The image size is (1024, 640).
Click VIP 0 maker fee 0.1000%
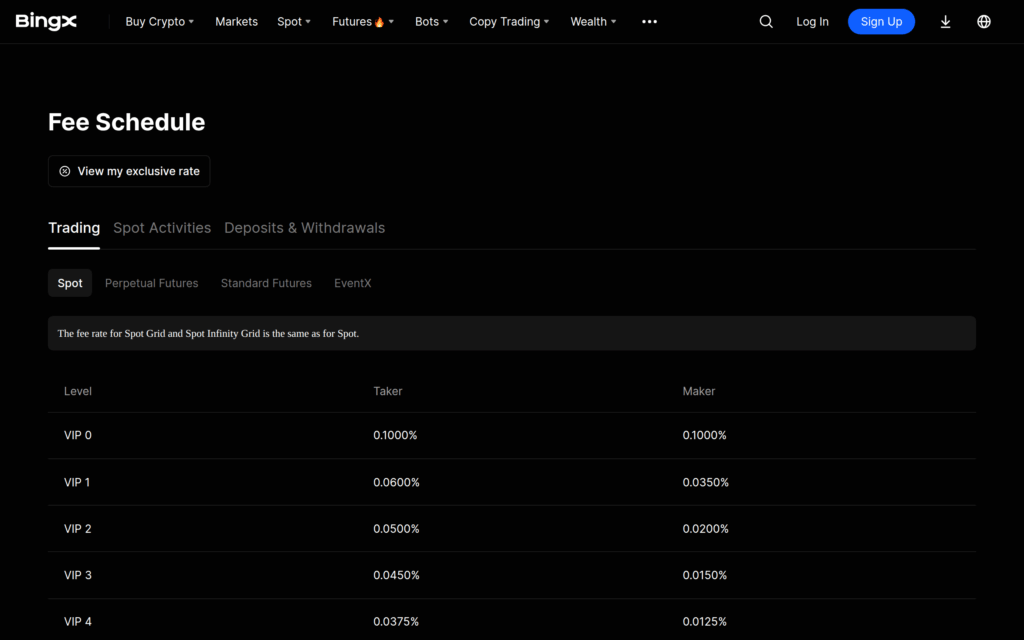point(705,435)
